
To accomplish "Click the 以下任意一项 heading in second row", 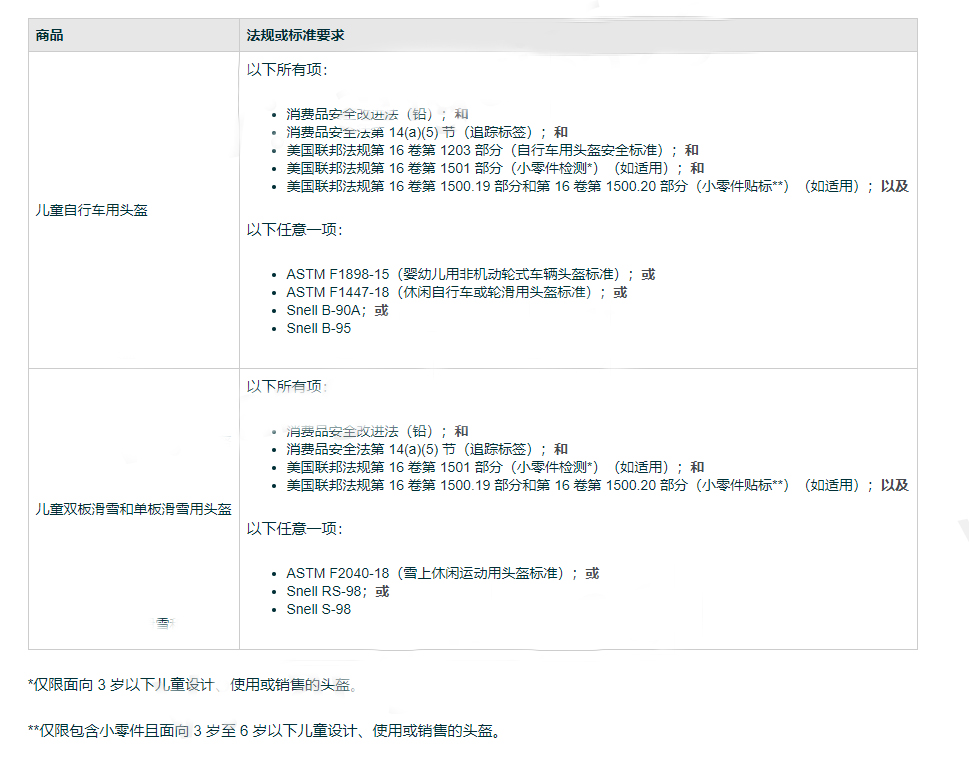I will pos(283,532).
